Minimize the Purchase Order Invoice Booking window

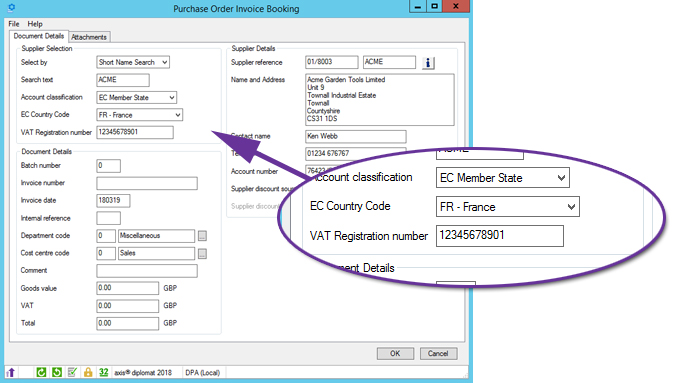(417, 6)
